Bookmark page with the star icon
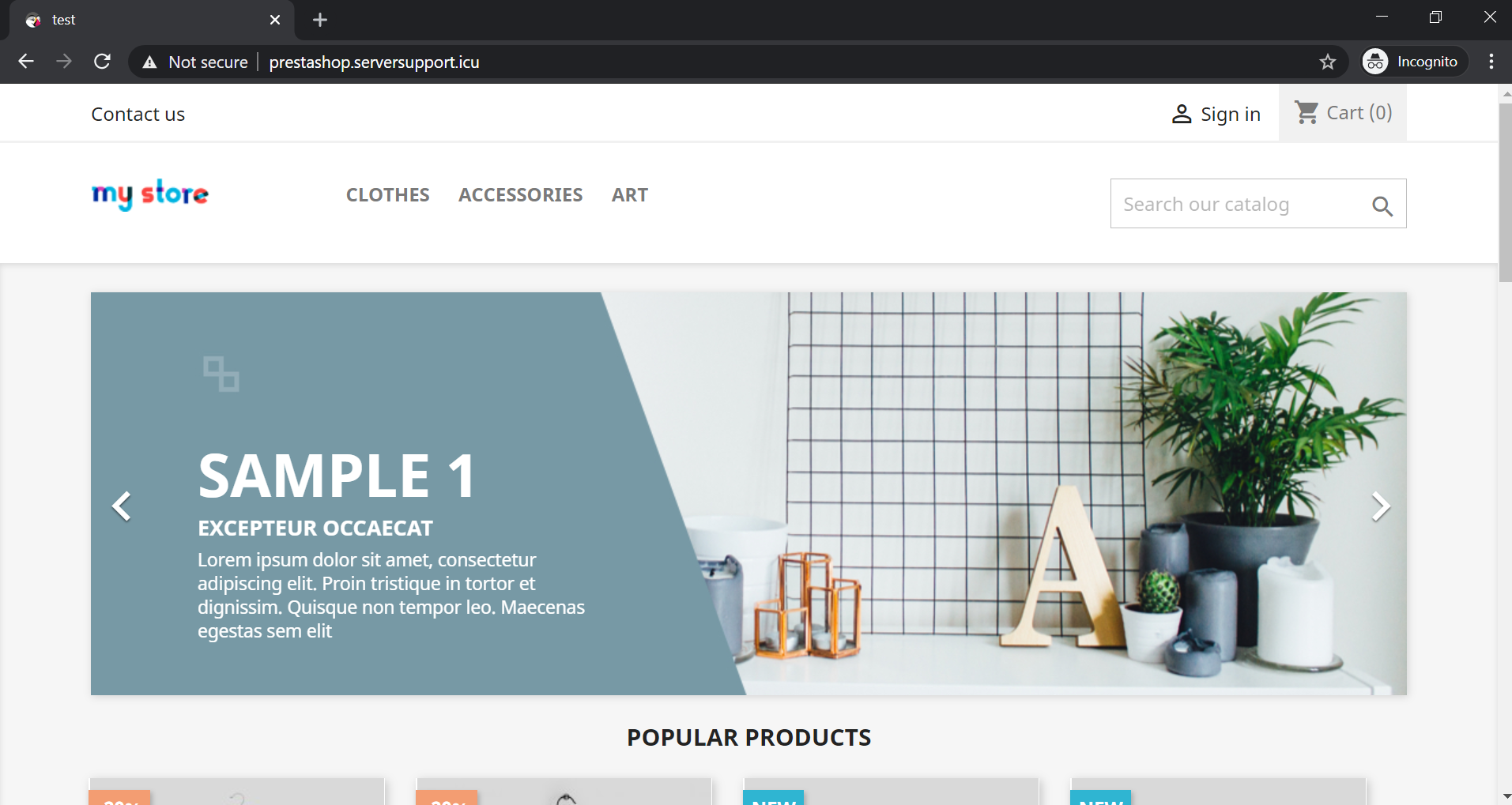Image resolution: width=1512 pixels, height=805 pixels. coord(1327,62)
